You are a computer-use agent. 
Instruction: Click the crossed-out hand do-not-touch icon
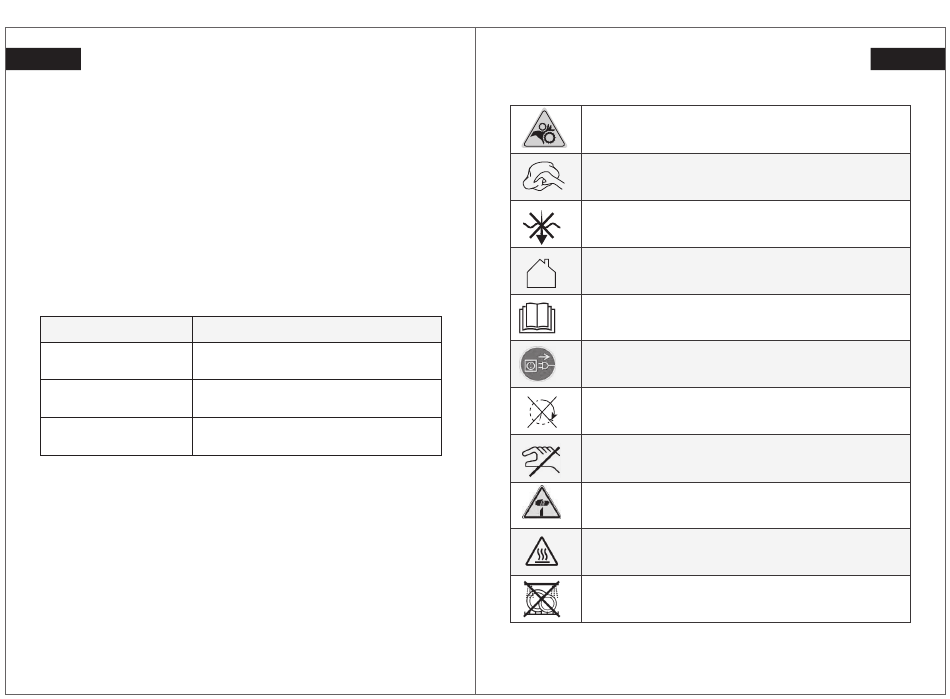pos(542,460)
